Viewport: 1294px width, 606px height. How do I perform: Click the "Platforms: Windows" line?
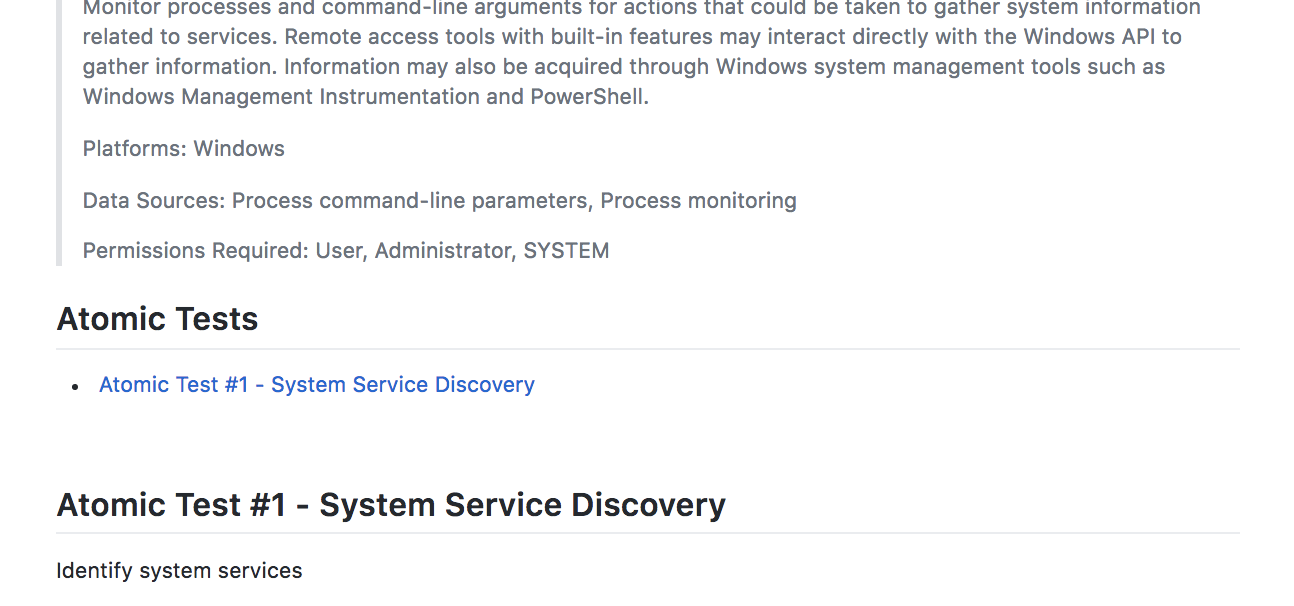click(x=183, y=149)
